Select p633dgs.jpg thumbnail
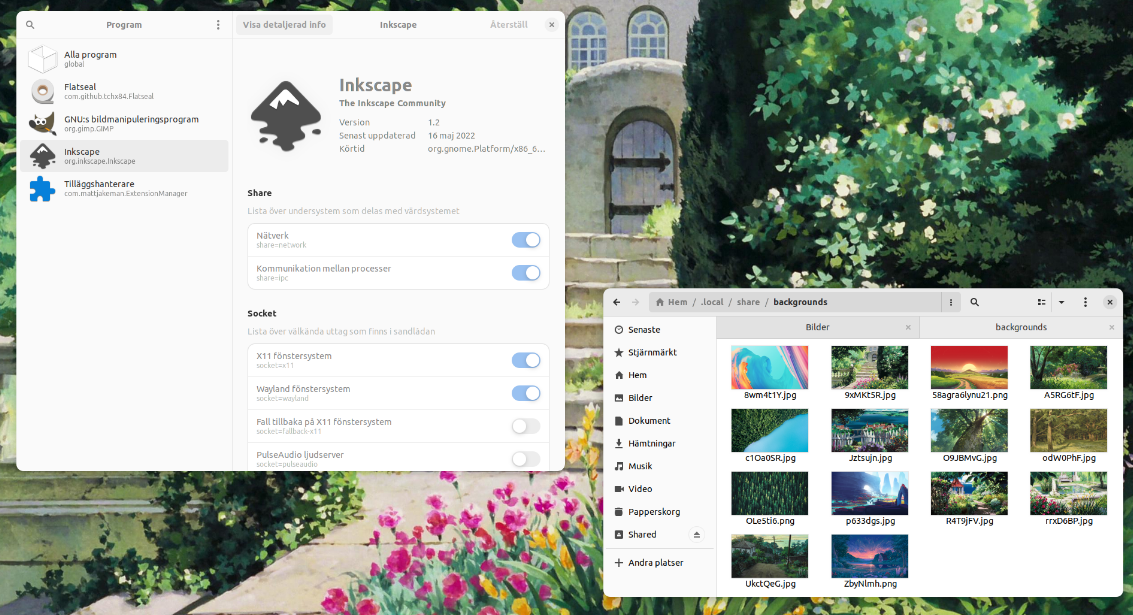Image resolution: width=1133 pixels, height=615 pixels. click(869, 493)
